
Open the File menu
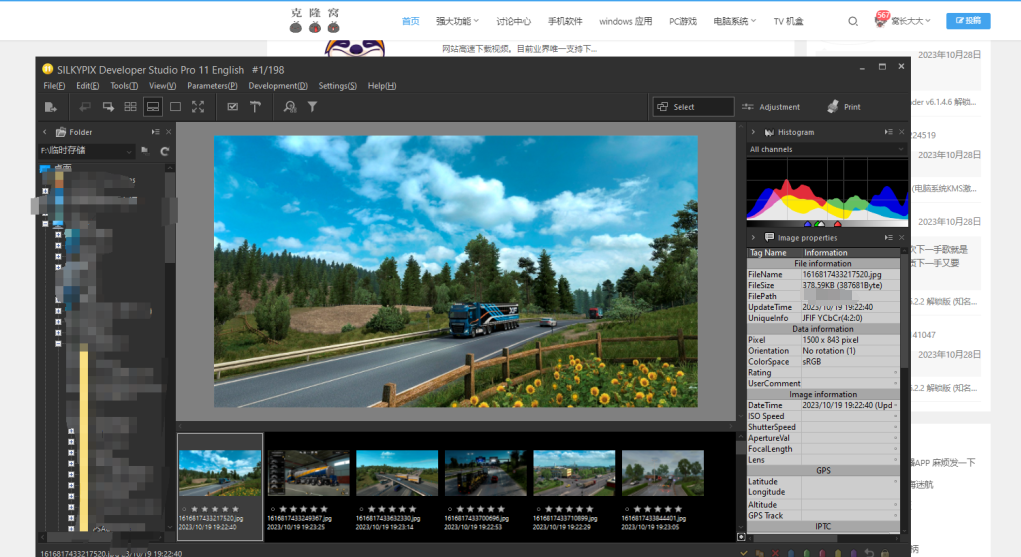54,86
